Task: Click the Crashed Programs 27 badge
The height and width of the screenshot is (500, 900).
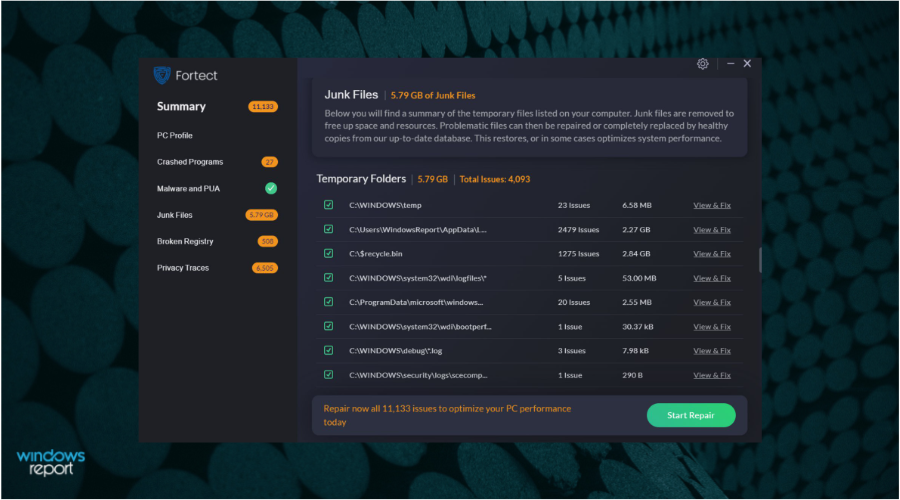Action: point(269,162)
